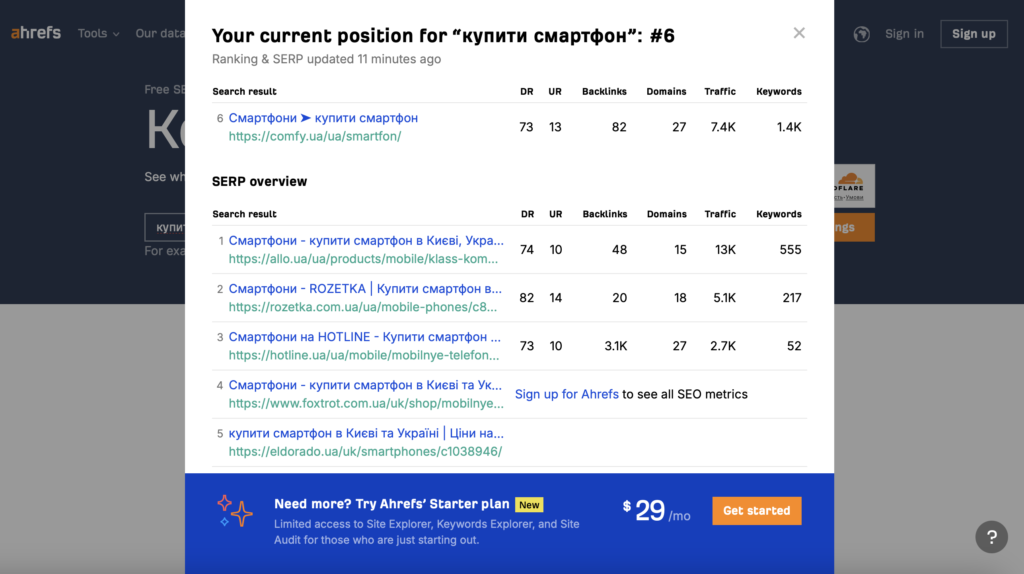This screenshot has height=574, width=1024.
Task: Click the Ranking & SERP updated text
Action: [x=327, y=59]
